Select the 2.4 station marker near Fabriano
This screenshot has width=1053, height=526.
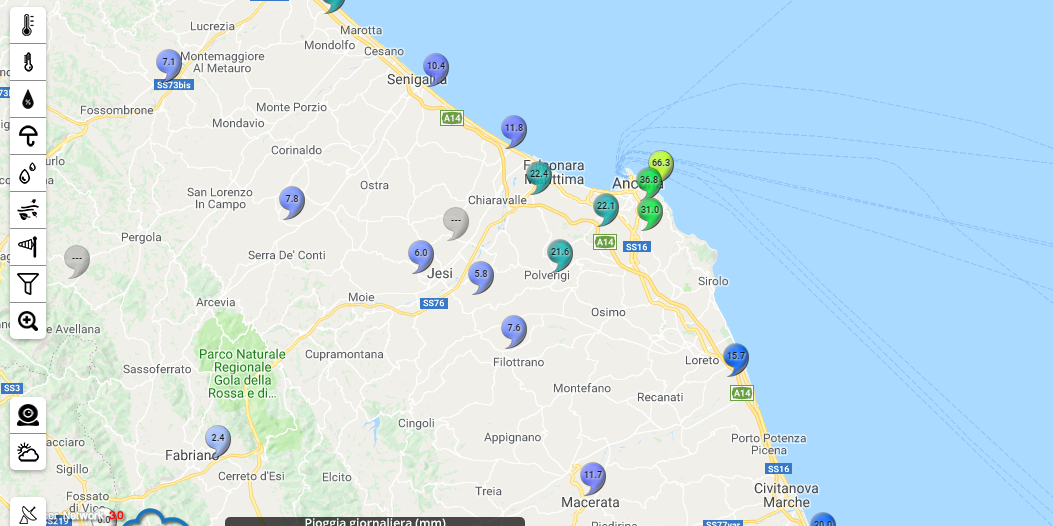(x=218, y=438)
